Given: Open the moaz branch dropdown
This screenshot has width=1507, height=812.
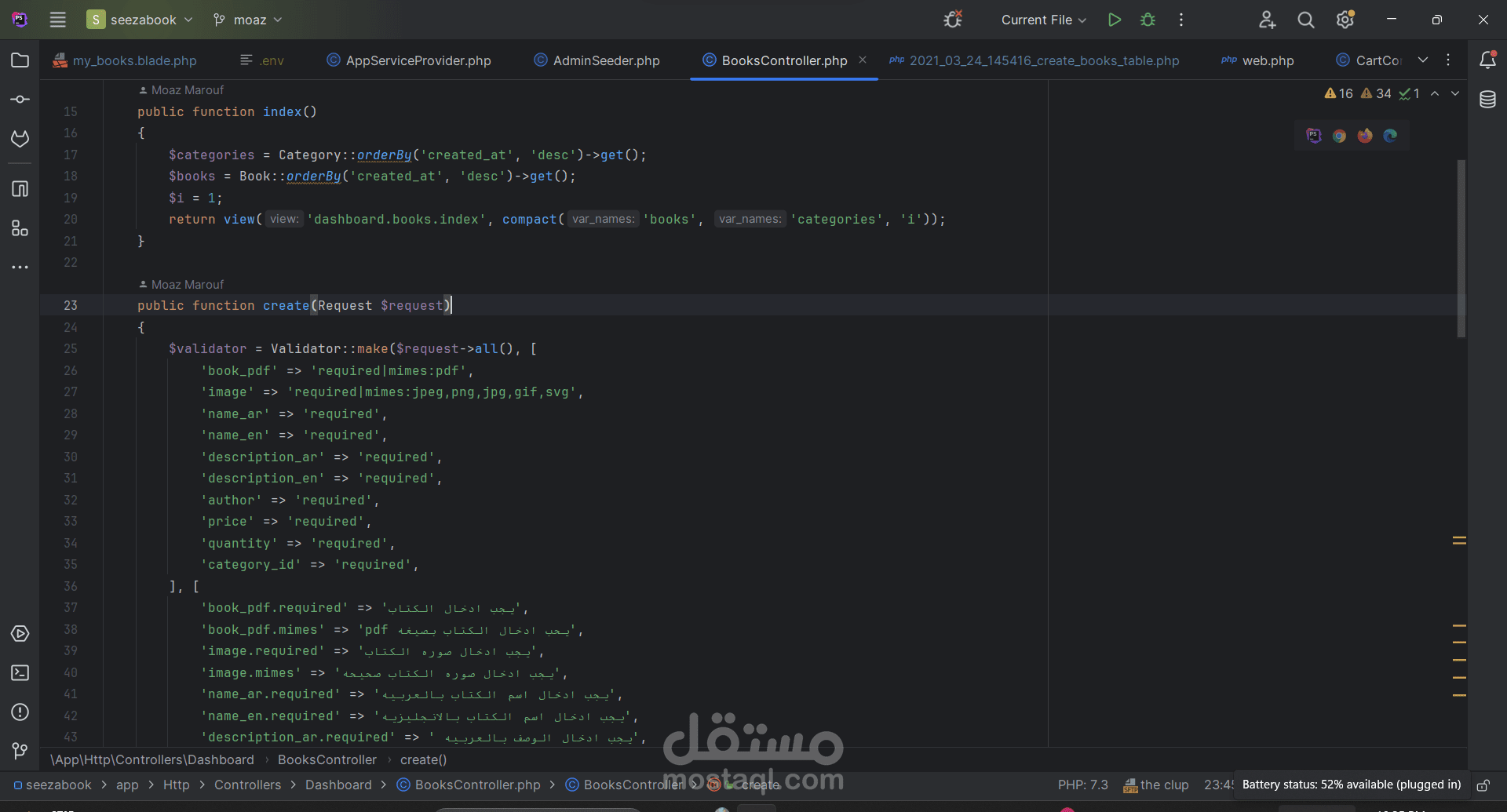Looking at the screenshot, I should (x=247, y=20).
